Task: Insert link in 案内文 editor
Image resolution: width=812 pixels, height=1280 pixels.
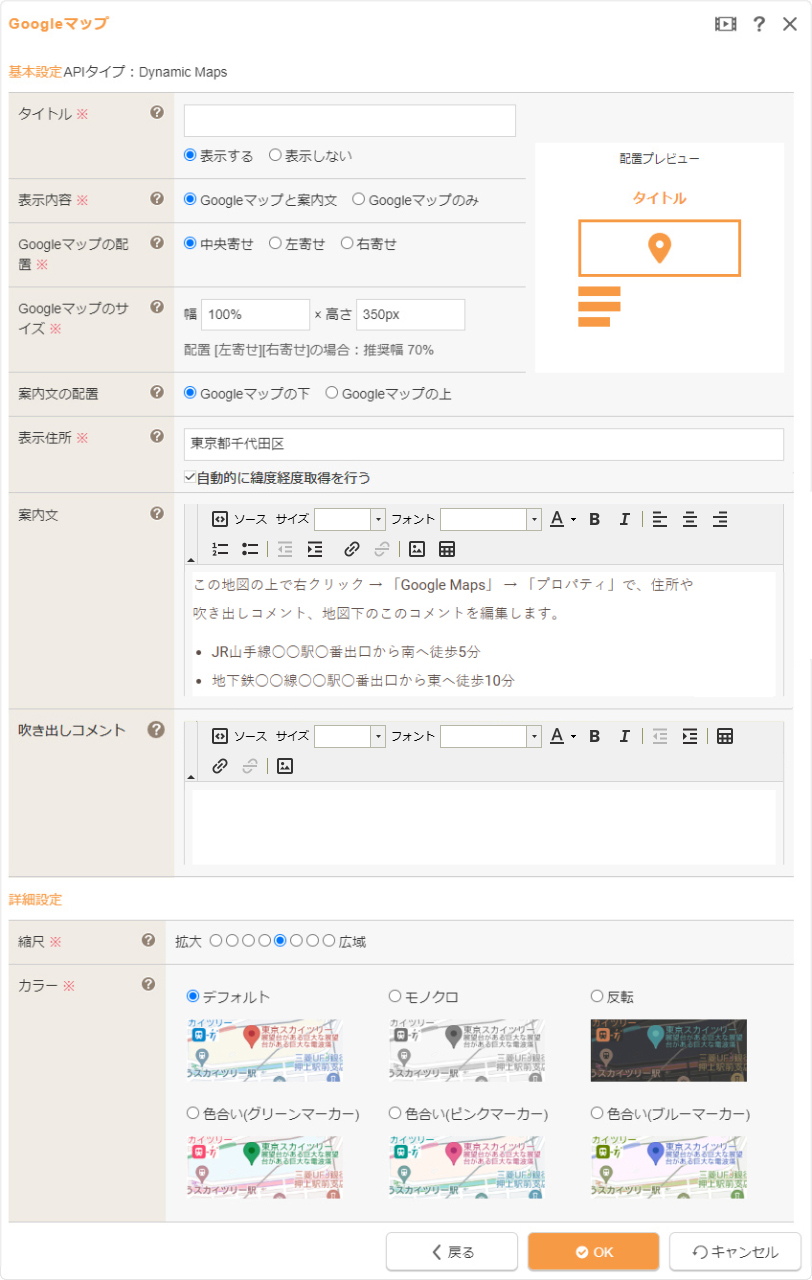Action: click(x=351, y=549)
